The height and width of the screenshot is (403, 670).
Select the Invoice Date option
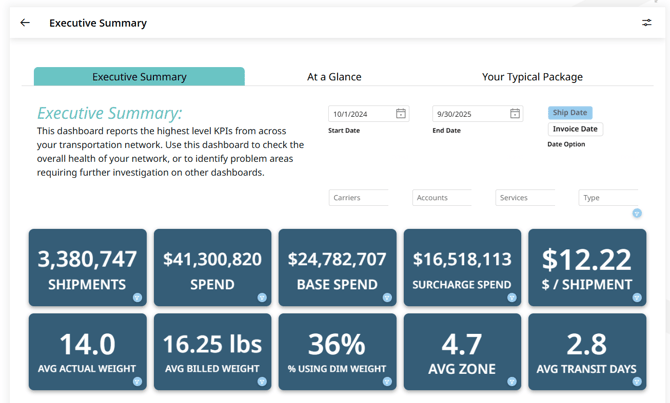pos(575,129)
